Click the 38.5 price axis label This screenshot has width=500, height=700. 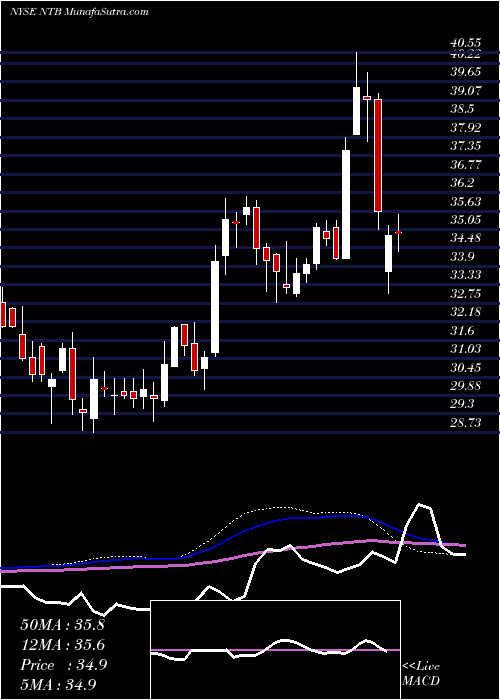coord(462,109)
